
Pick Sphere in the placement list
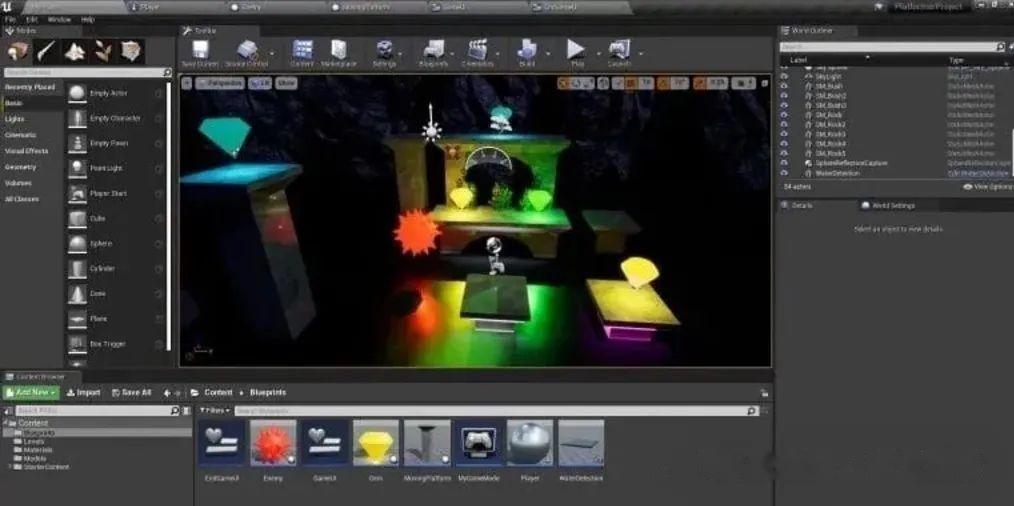[x=115, y=244]
